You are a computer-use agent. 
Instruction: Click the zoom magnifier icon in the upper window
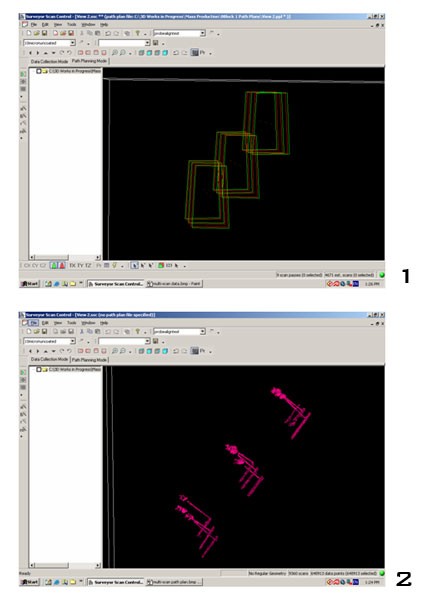point(114,53)
